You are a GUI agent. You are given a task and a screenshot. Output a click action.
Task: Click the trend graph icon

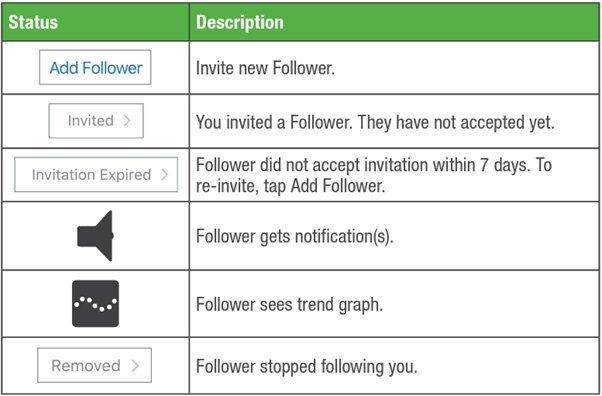coord(96,303)
